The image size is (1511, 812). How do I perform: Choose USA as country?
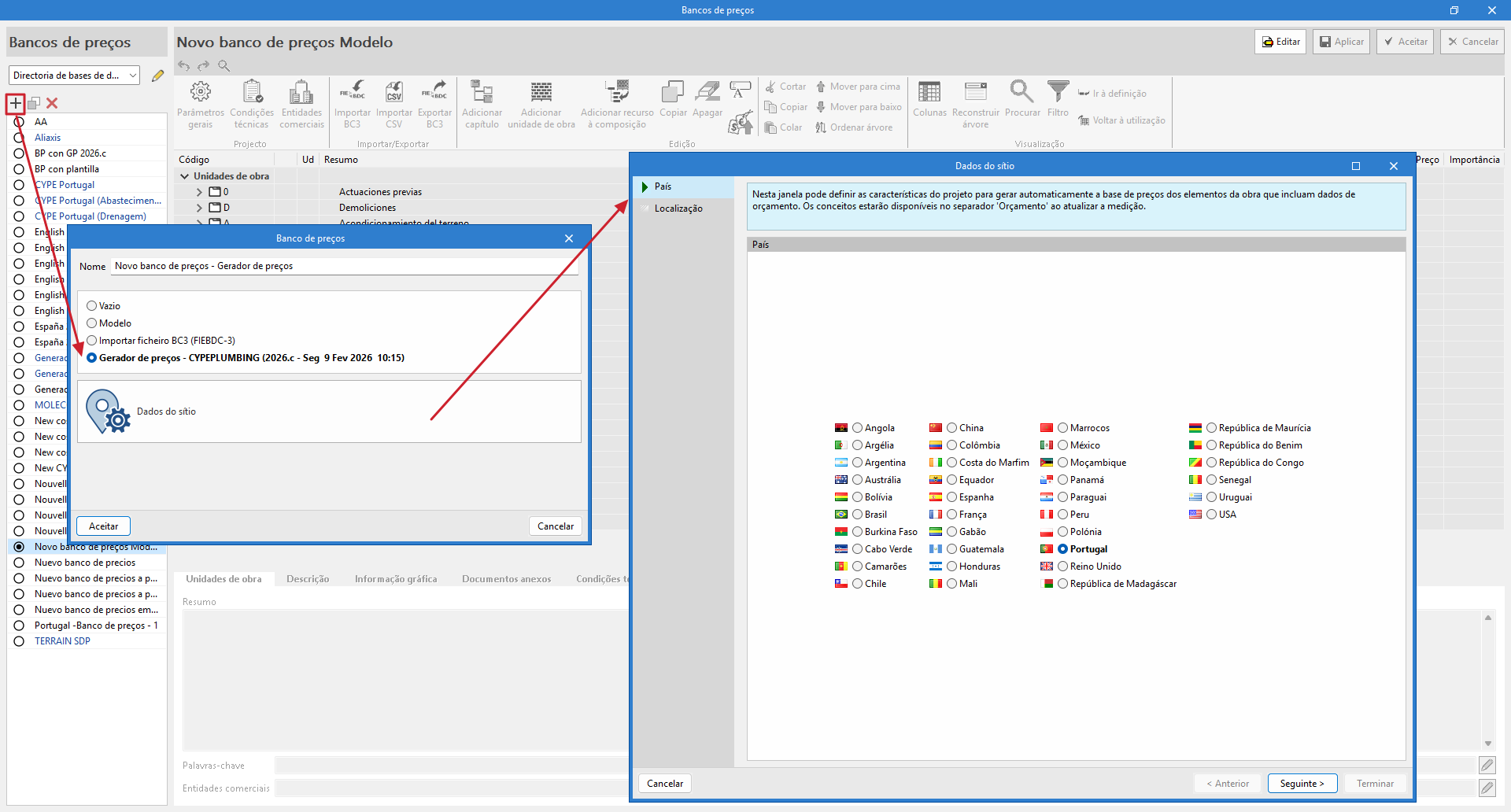1212,515
